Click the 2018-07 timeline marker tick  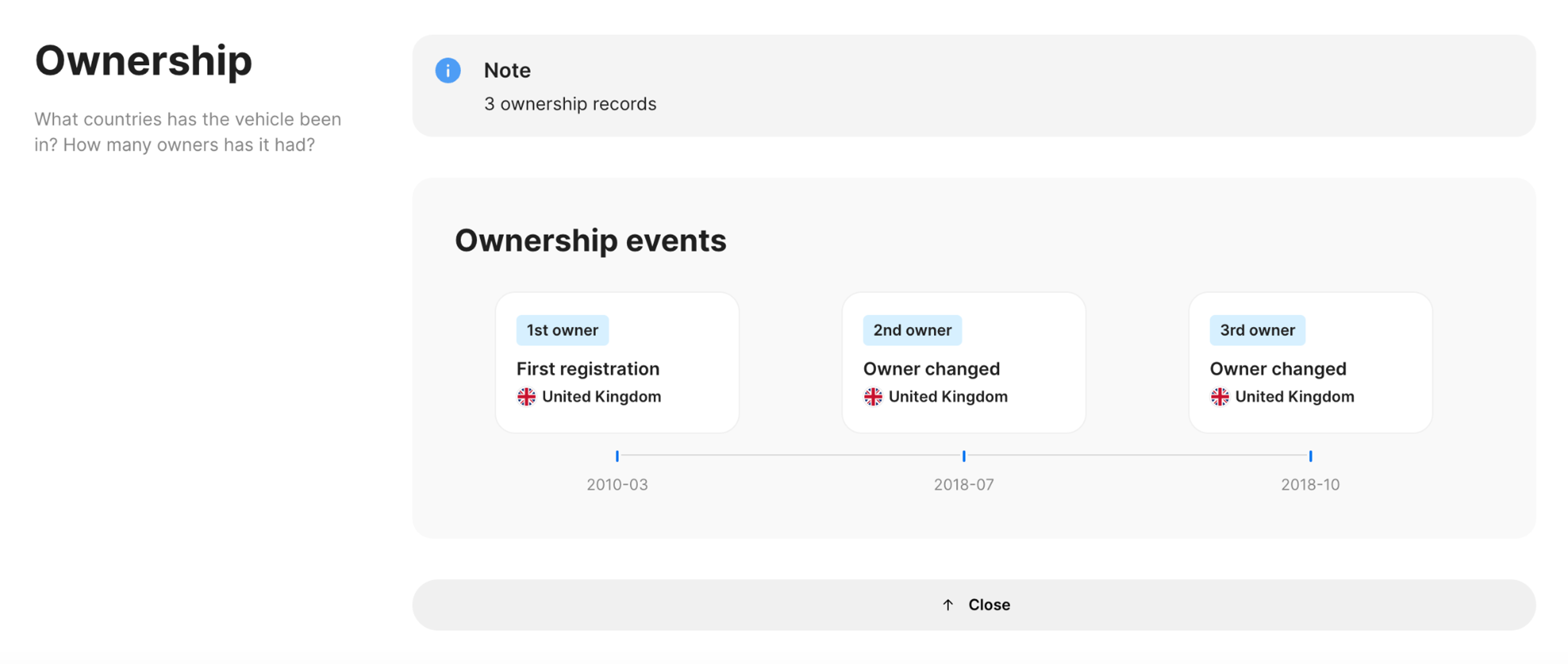point(964,456)
